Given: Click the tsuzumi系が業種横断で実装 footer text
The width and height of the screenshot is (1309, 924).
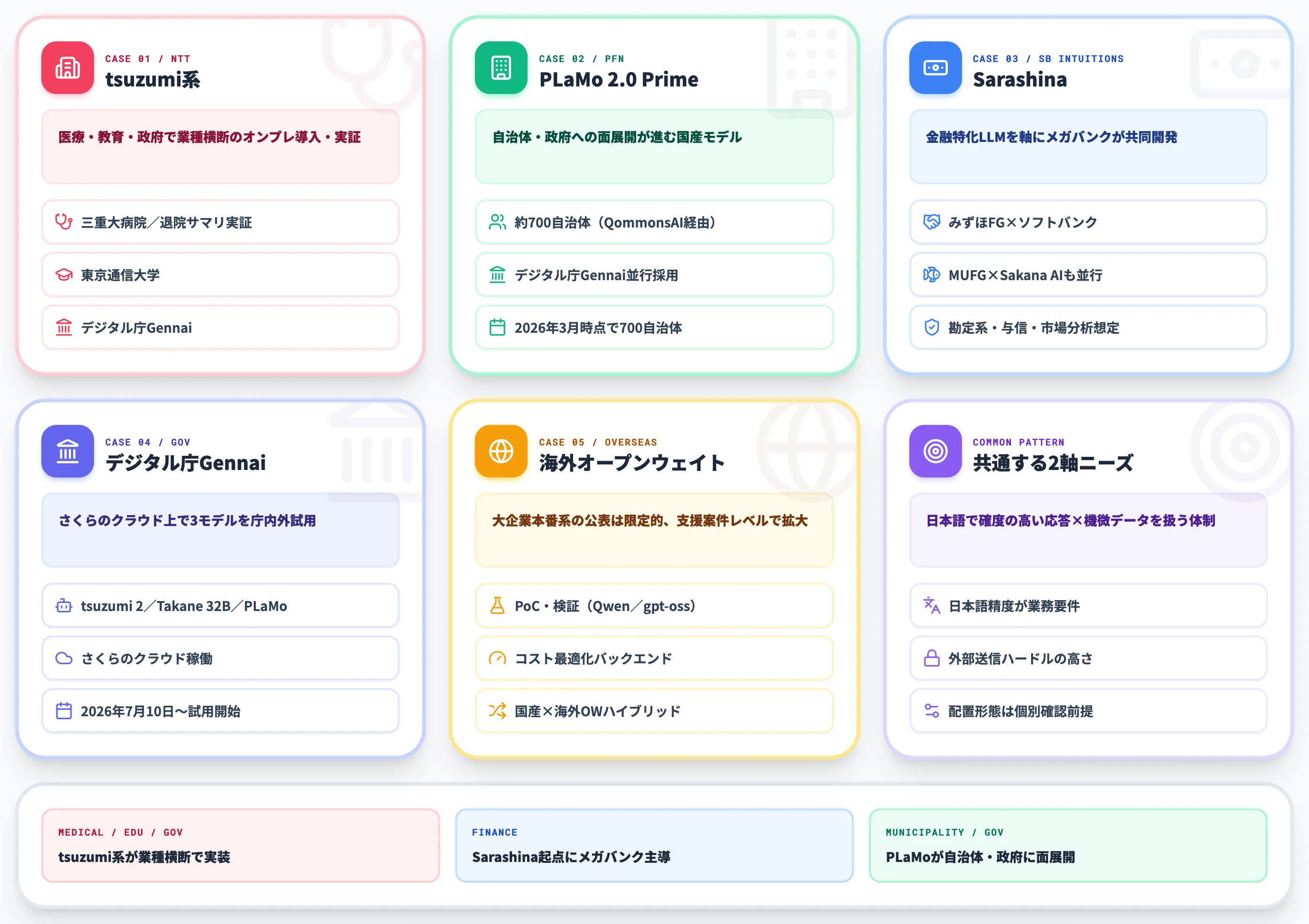Looking at the screenshot, I should coord(144,857).
